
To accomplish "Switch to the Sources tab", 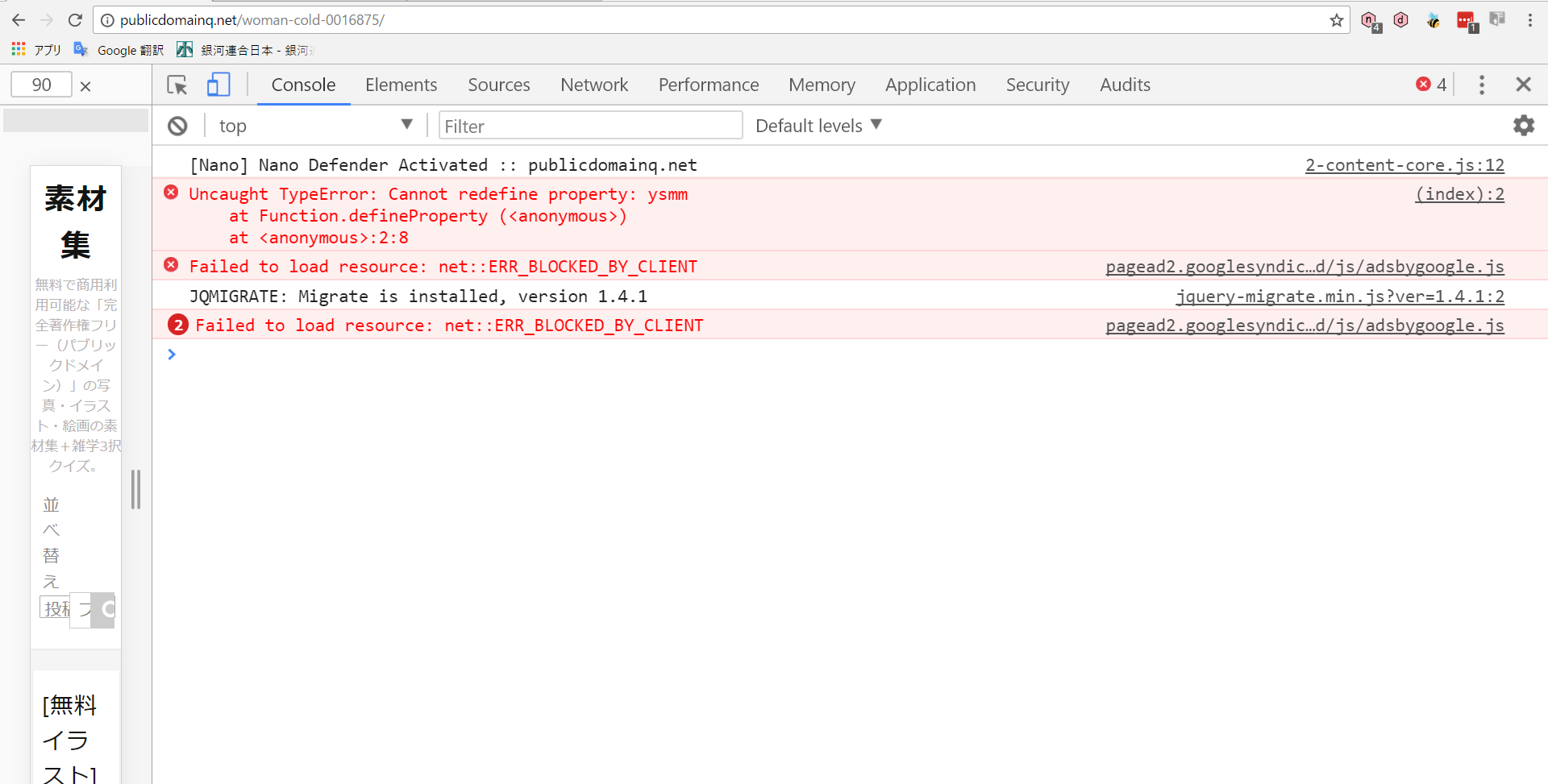I will coord(498,85).
